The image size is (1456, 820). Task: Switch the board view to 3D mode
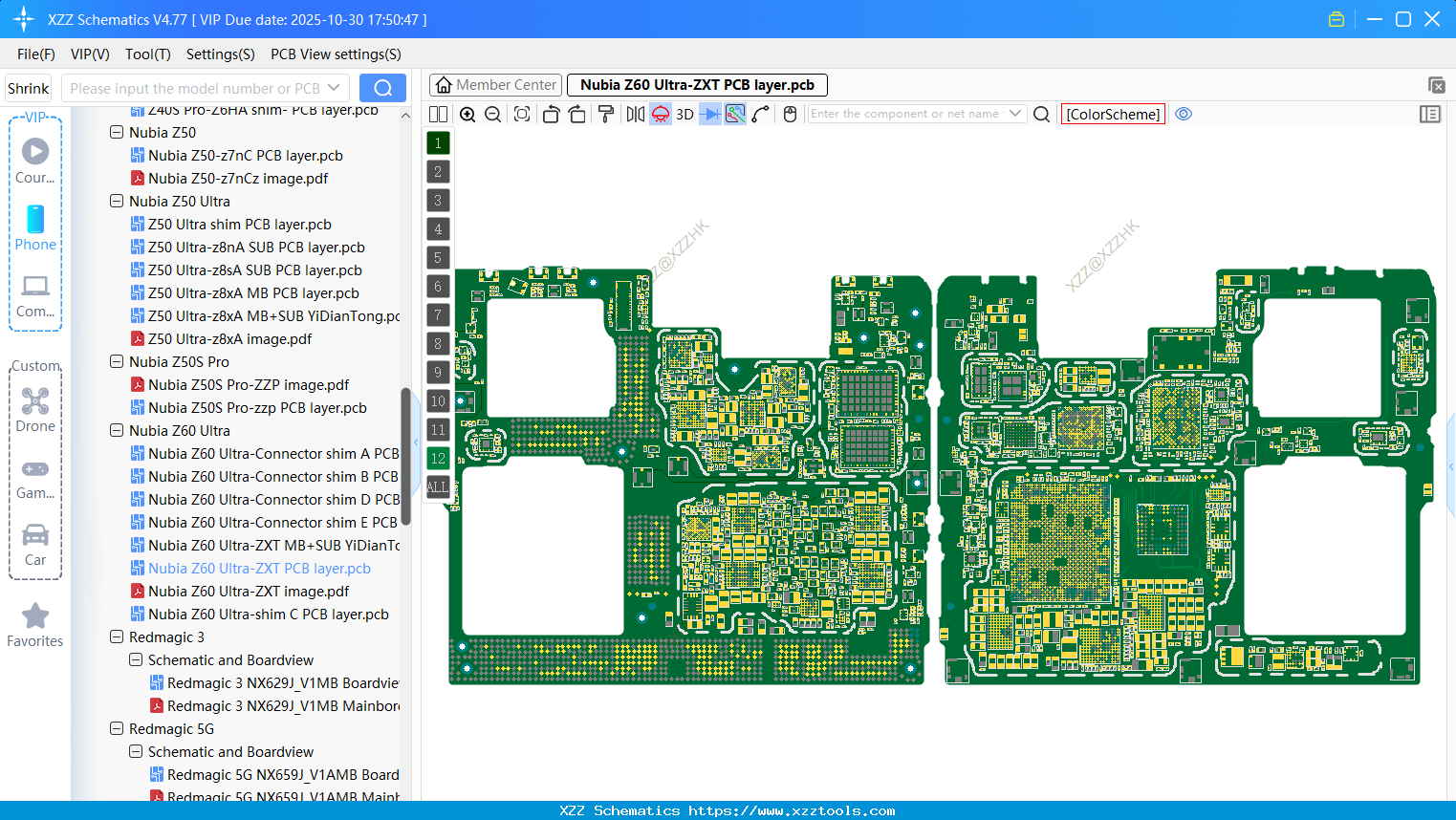click(685, 114)
